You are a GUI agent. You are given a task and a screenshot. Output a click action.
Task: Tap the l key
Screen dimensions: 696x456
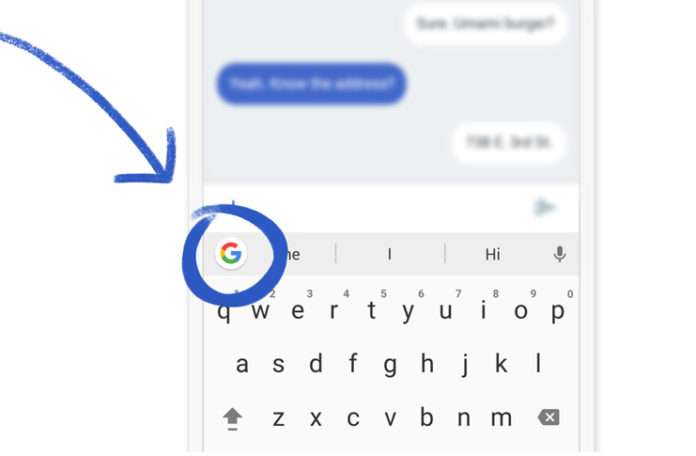(x=538, y=363)
